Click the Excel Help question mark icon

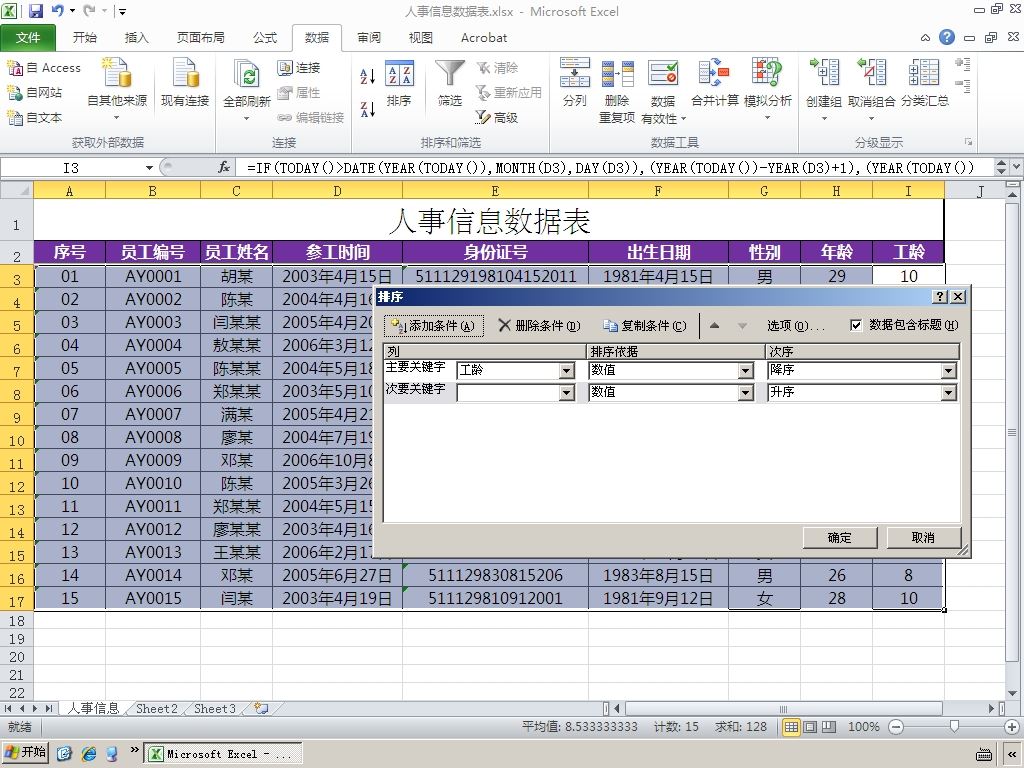click(947, 37)
